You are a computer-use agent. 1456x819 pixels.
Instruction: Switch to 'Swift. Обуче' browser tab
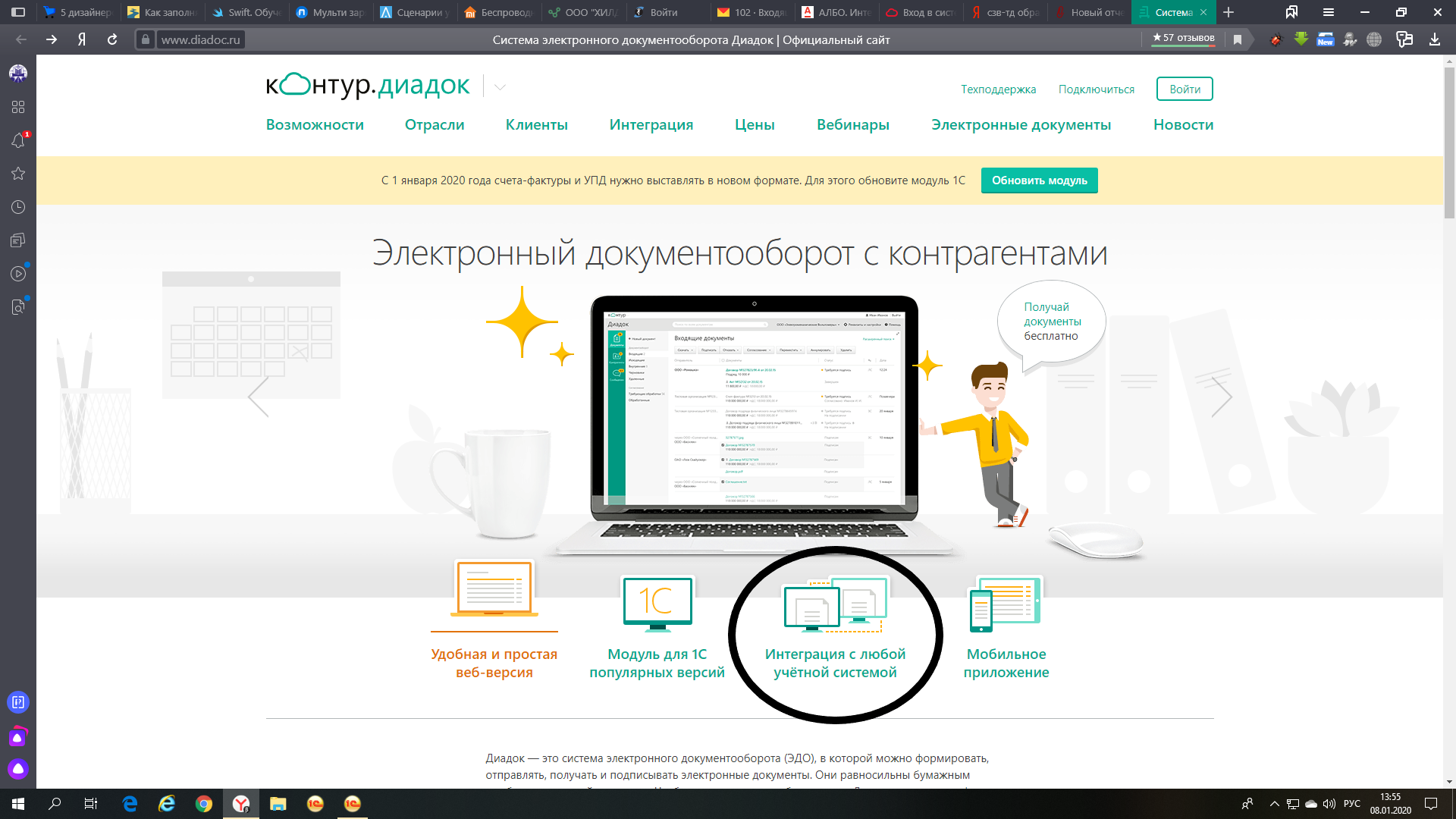246,12
